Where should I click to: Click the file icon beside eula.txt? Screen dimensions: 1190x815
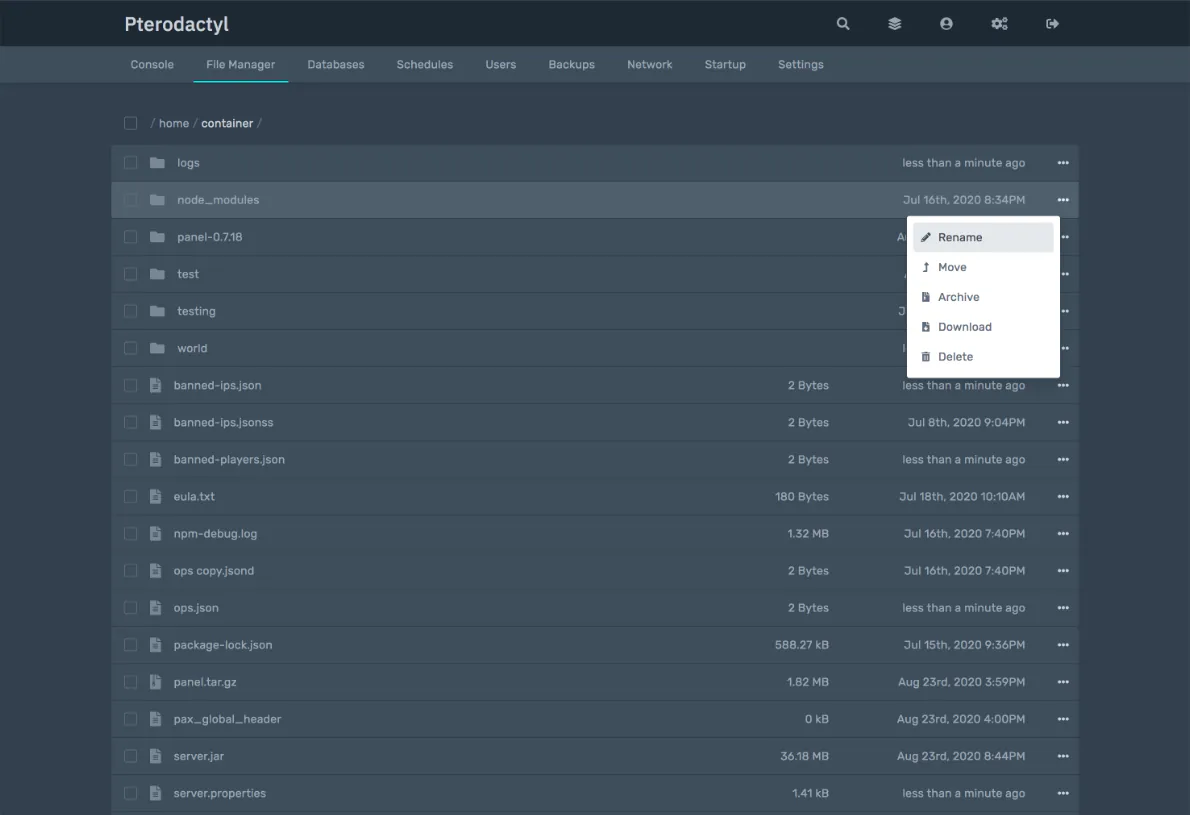point(156,497)
